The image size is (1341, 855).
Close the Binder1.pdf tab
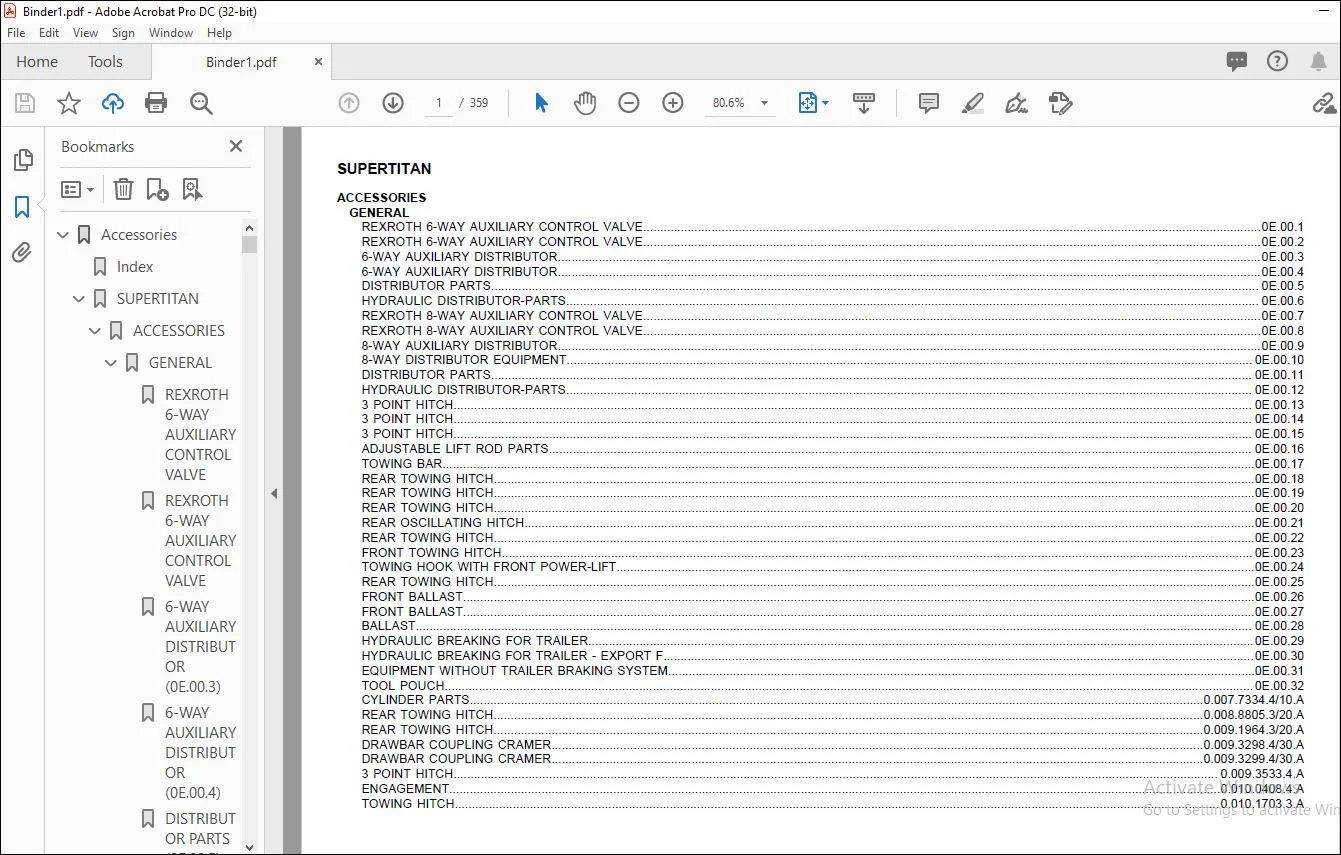318,62
